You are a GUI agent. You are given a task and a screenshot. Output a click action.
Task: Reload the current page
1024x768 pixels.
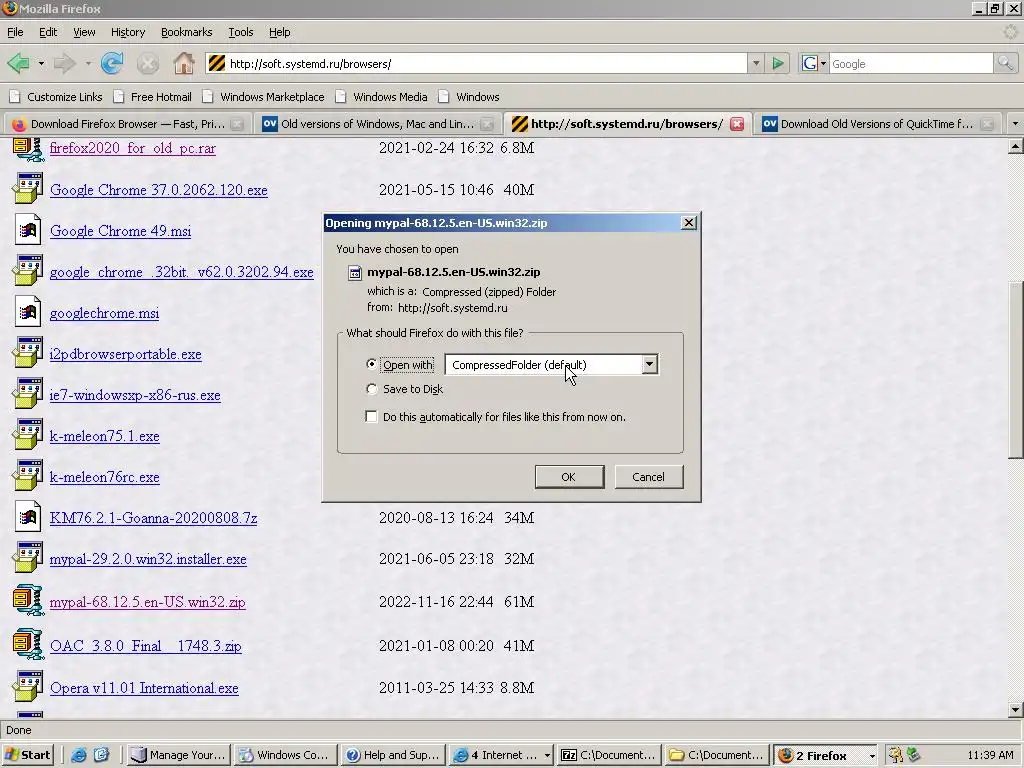[x=112, y=63]
